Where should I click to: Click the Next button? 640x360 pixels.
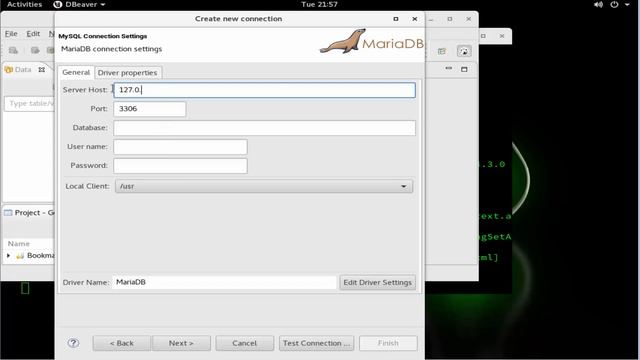coord(181,343)
